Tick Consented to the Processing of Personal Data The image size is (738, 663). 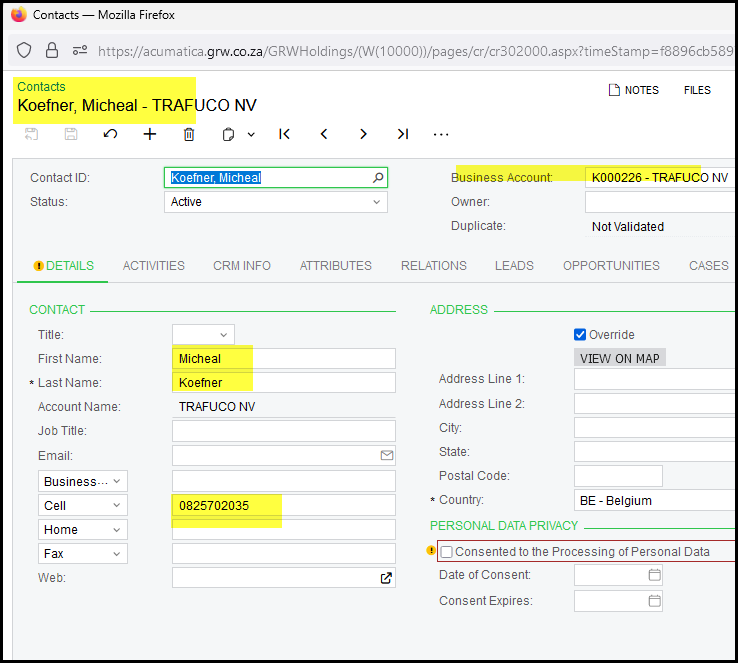tap(447, 552)
